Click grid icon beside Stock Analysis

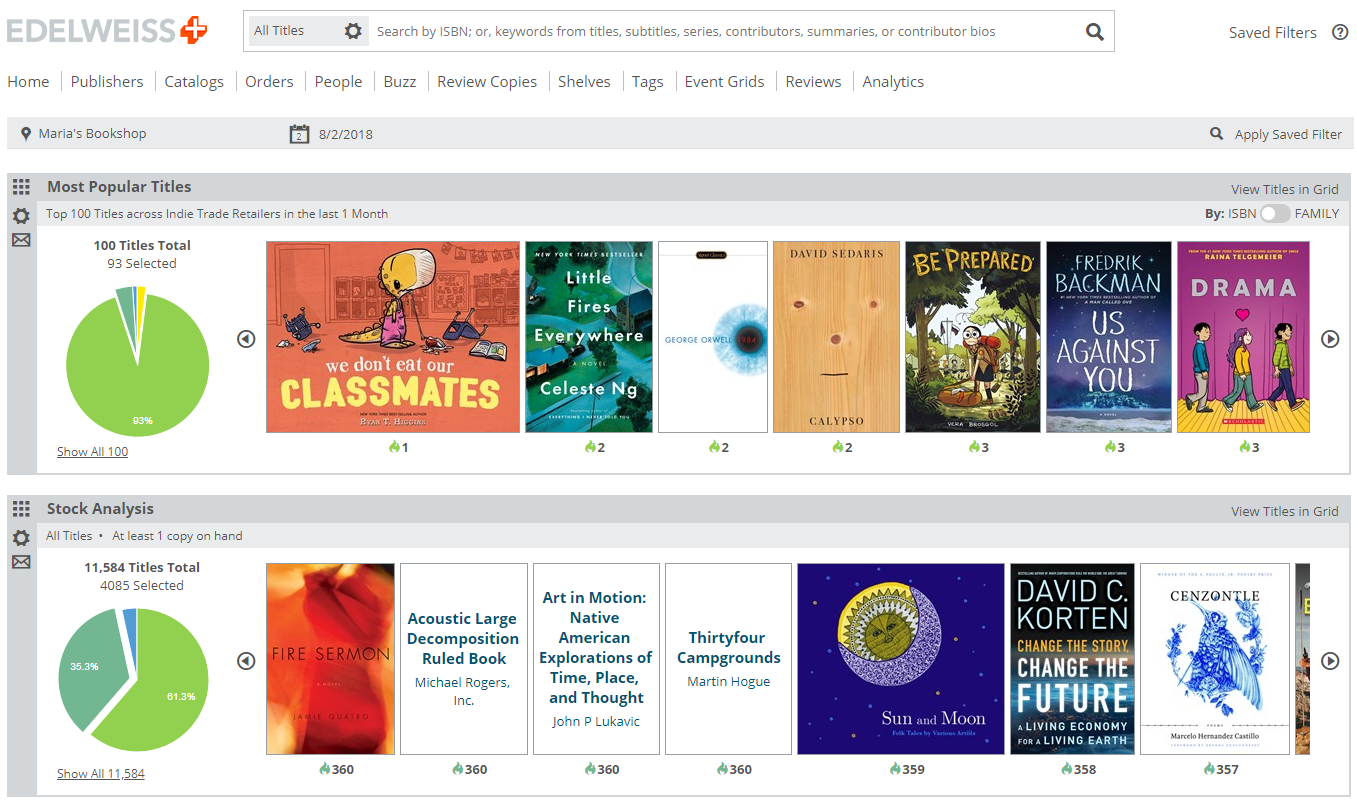point(21,509)
